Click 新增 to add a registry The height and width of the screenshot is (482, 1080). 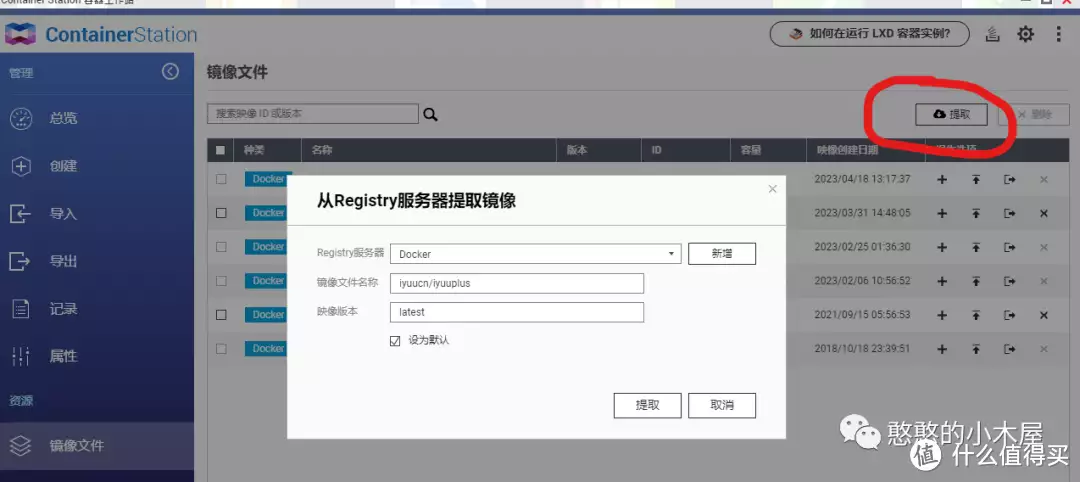(x=722, y=253)
